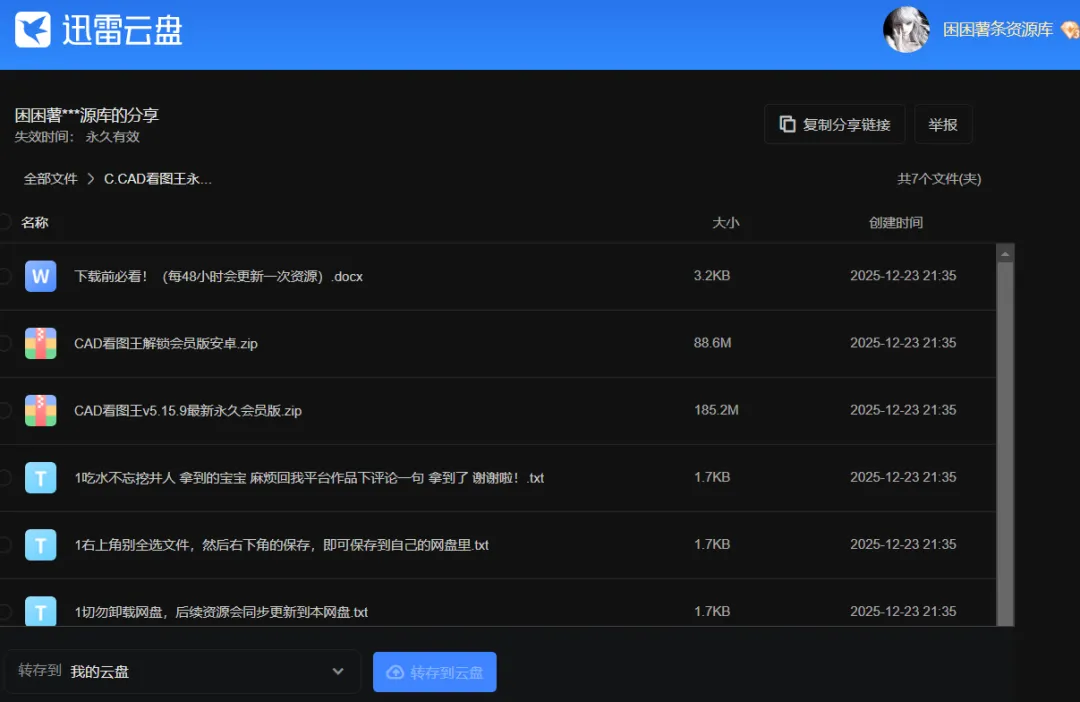Click text icon of 1切勿卸载网盘 file
1080x702 pixels.
[x=41, y=611]
